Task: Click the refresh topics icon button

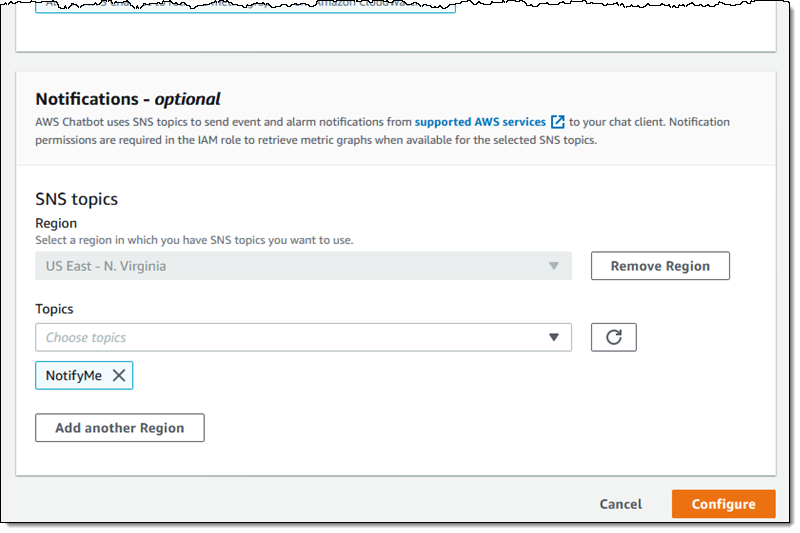Action: click(614, 337)
